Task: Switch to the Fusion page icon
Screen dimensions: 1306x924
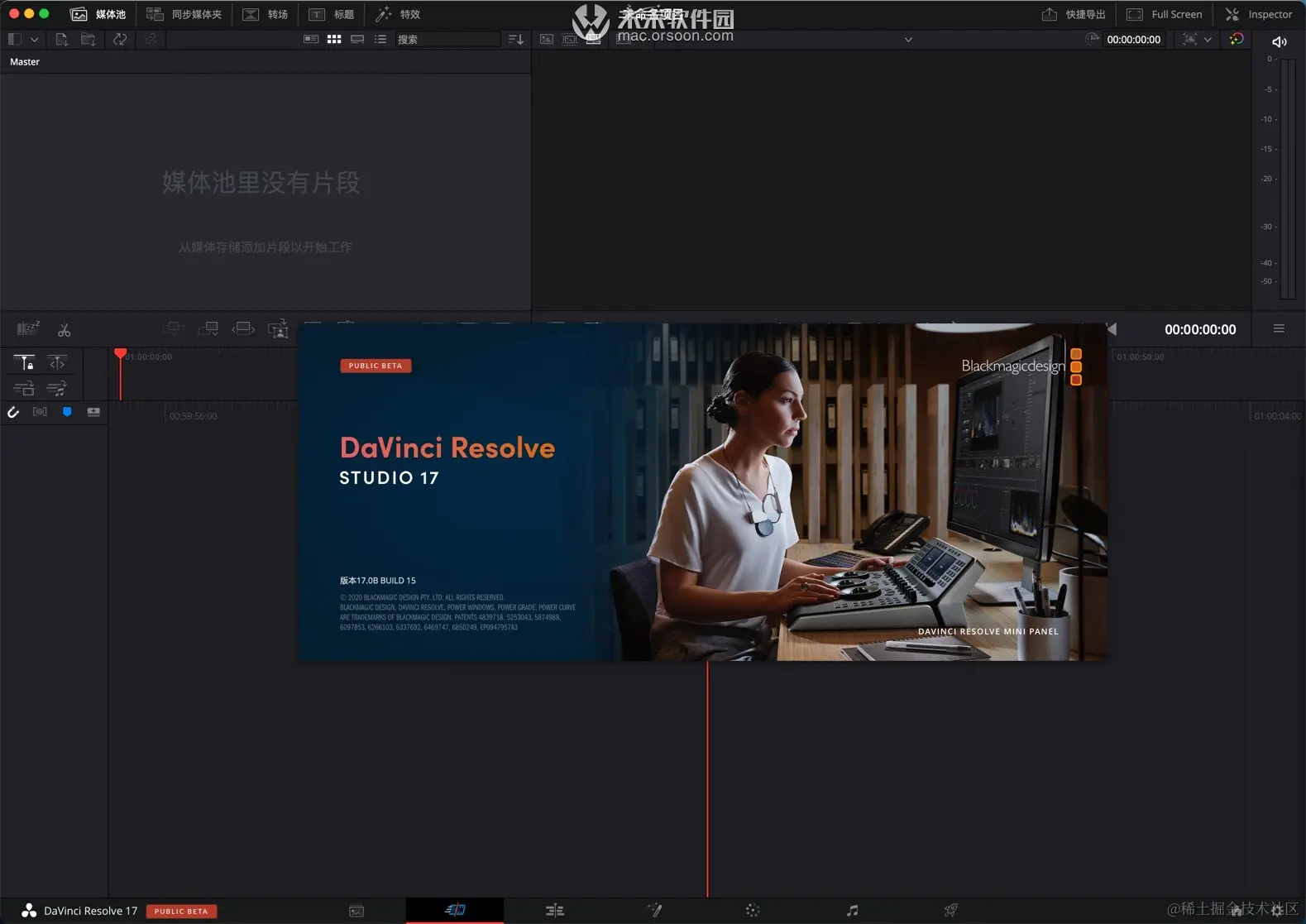Action: (654, 911)
